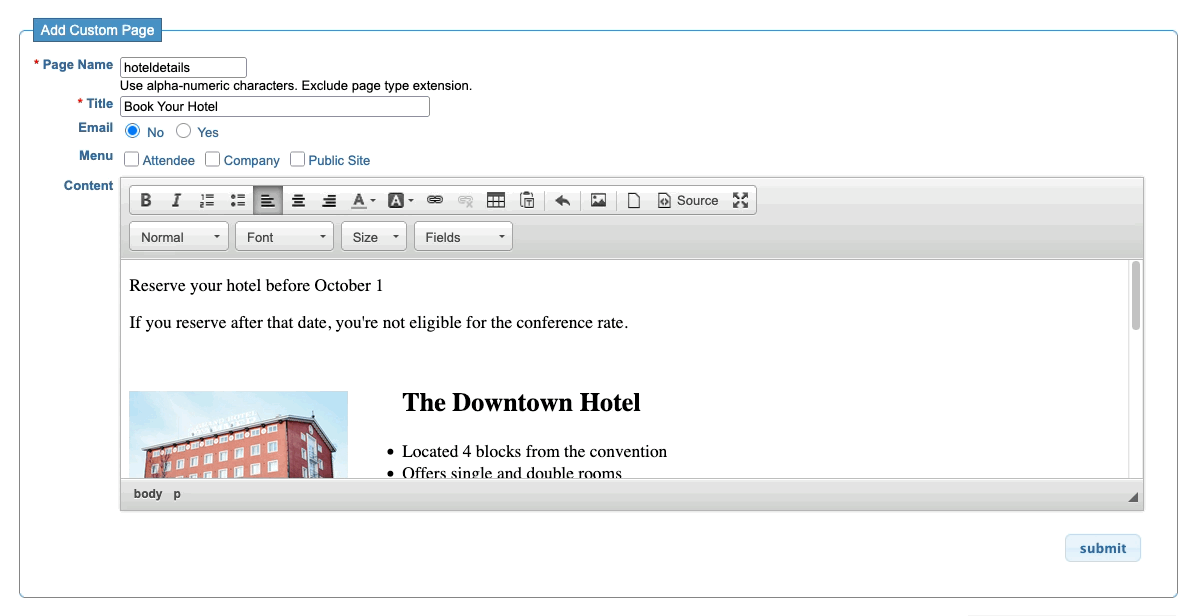
Task: Select the Yes email radio button
Action: point(183,131)
